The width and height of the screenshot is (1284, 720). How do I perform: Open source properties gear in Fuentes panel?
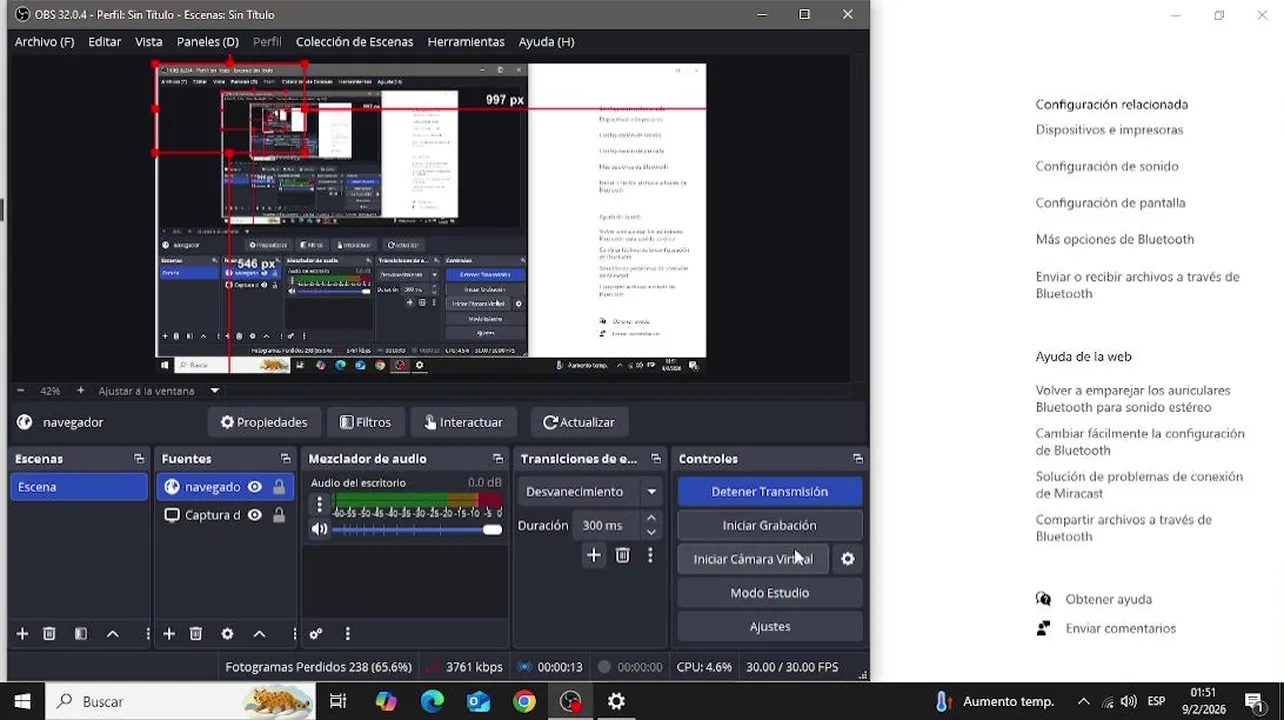point(227,634)
